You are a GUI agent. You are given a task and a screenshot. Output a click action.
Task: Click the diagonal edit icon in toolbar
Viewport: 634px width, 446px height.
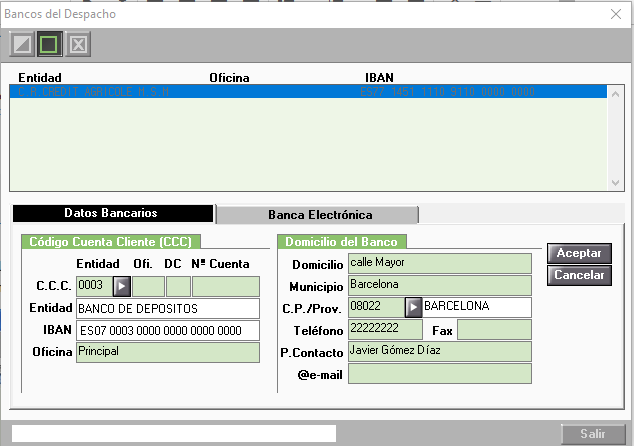pos(22,44)
